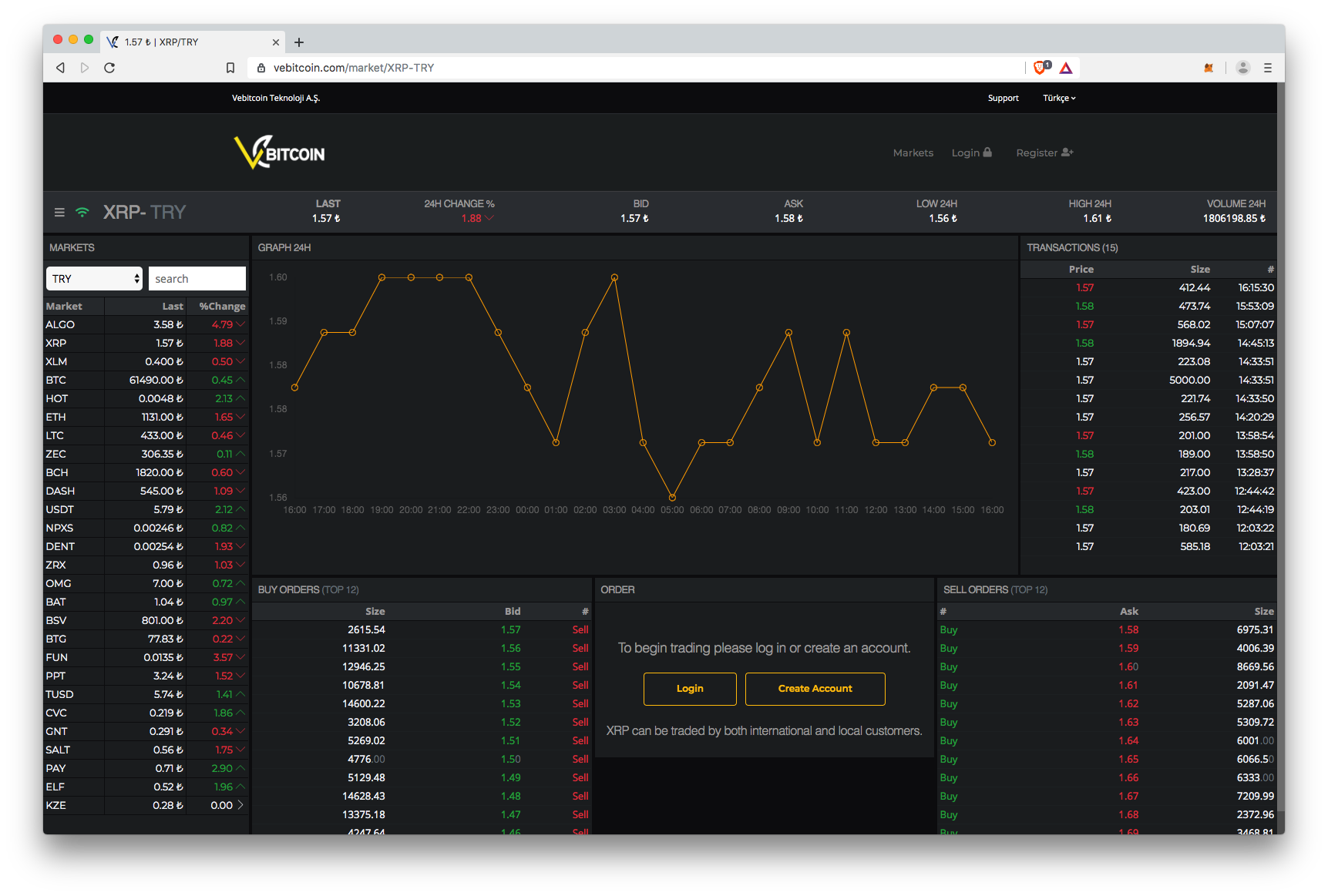
Task: Click the 5000.00 size transaction row
Action: click(x=1148, y=380)
